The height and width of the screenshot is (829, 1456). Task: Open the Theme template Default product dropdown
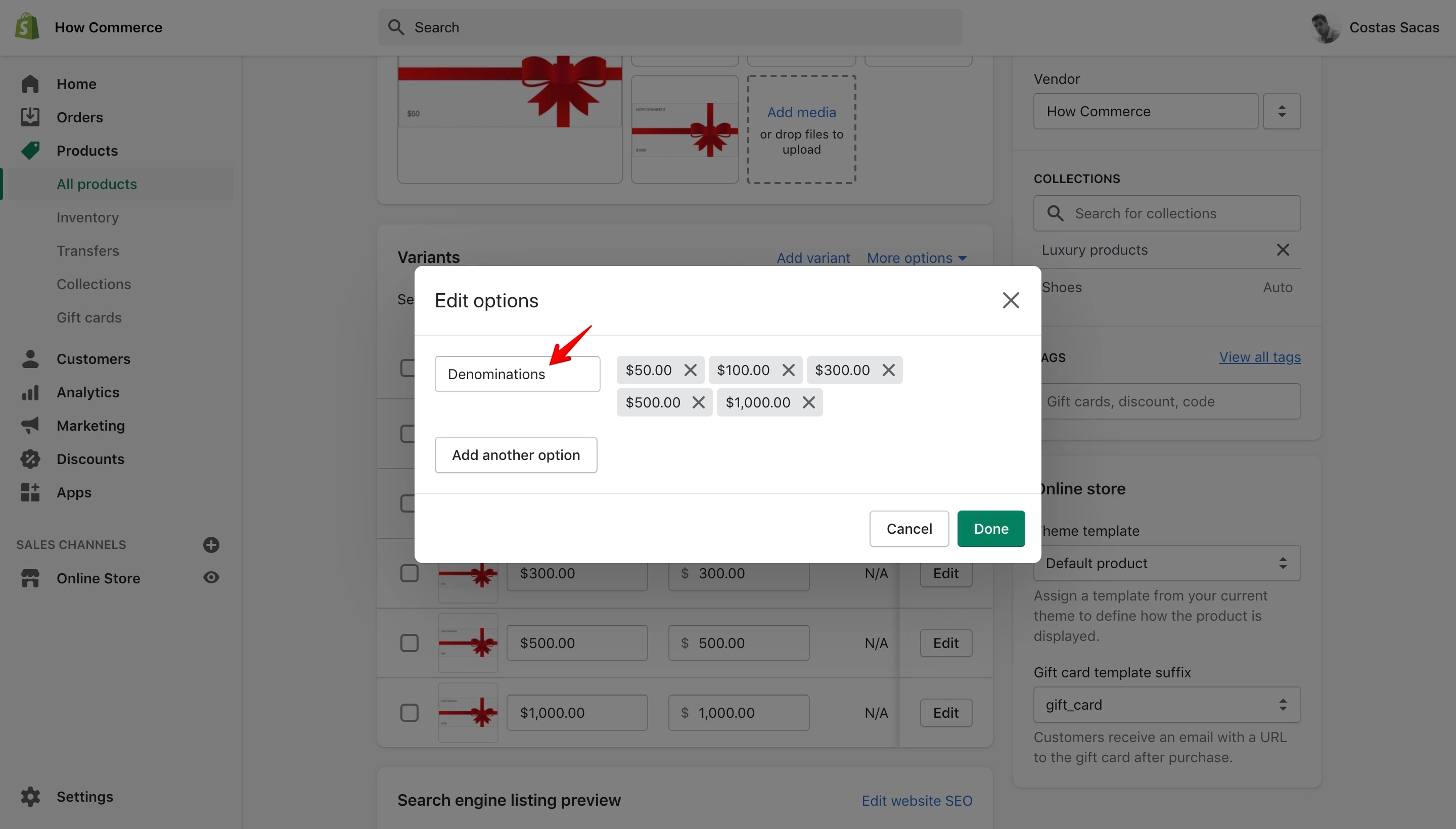(x=1167, y=563)
